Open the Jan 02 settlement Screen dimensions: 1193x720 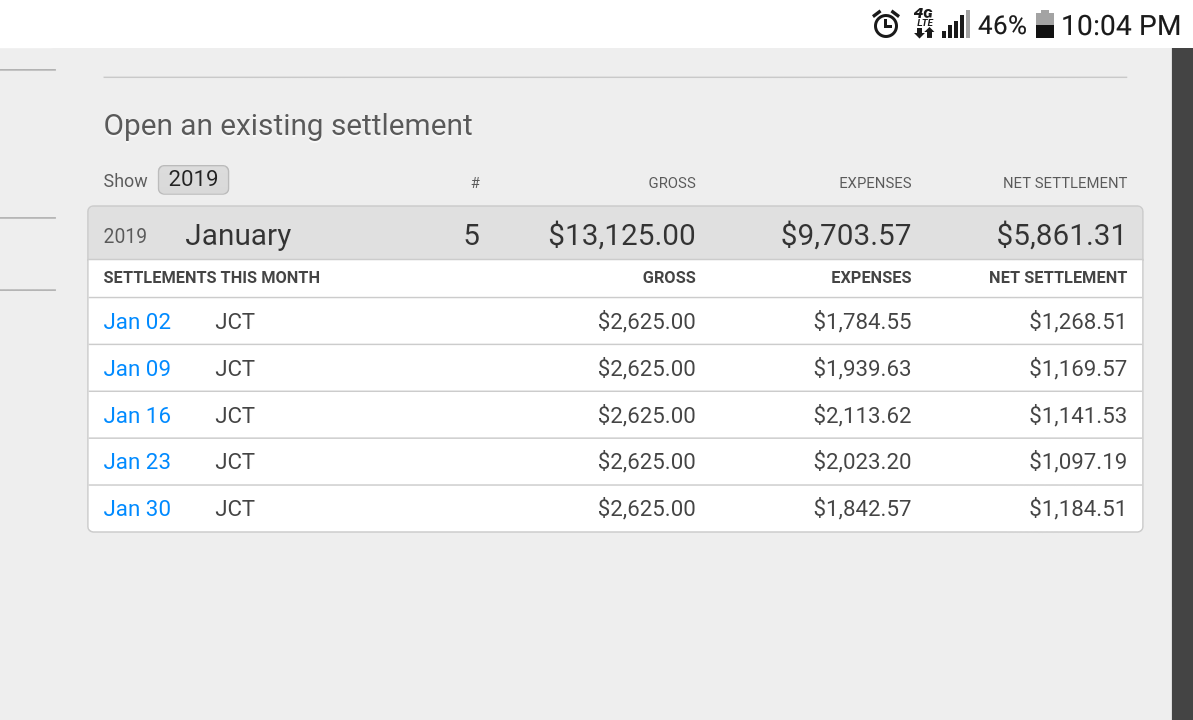tap(137, 321)
